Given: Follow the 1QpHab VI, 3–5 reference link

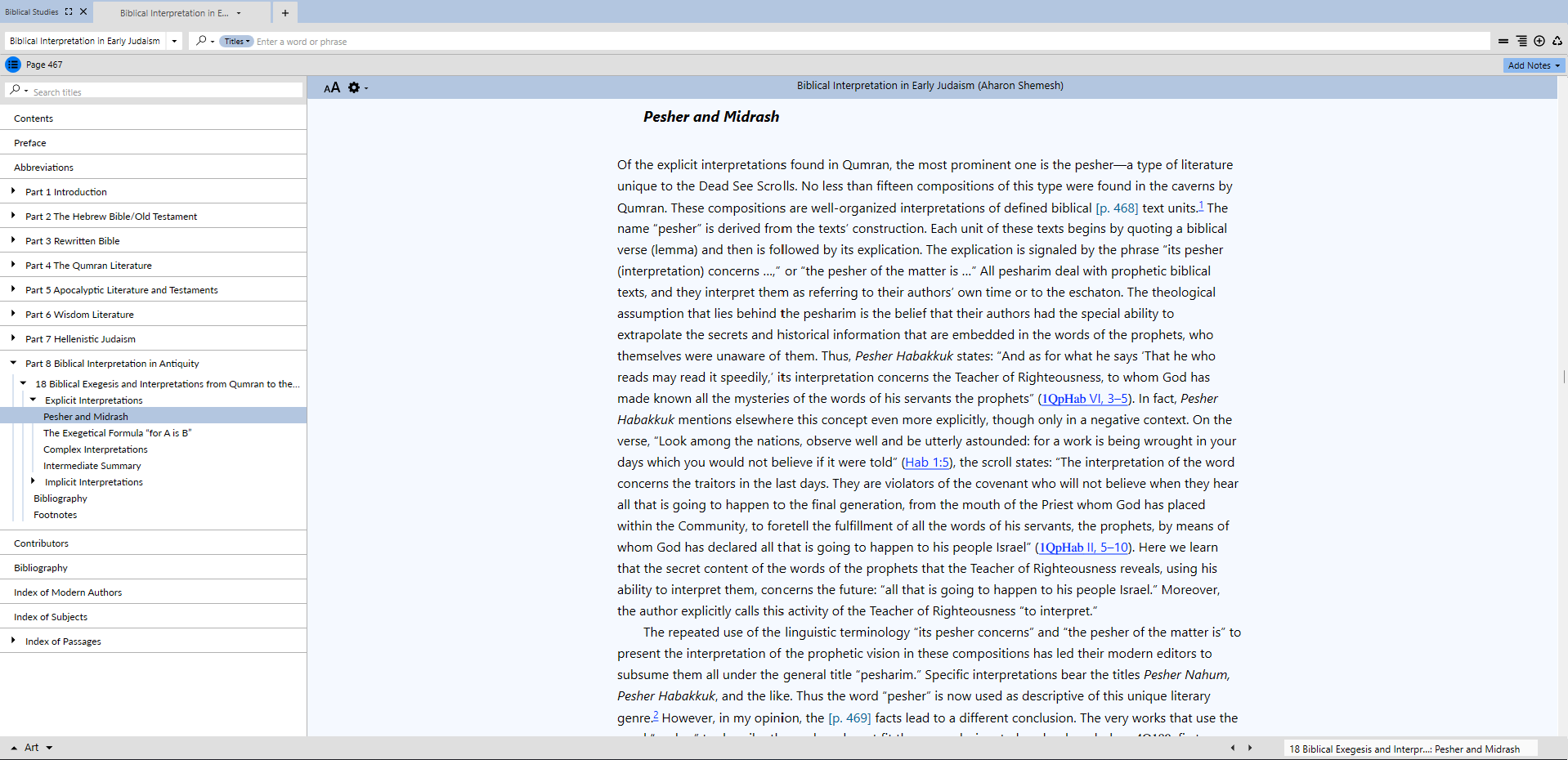Looking at the screenshot, I should [x=1085, y=399].
